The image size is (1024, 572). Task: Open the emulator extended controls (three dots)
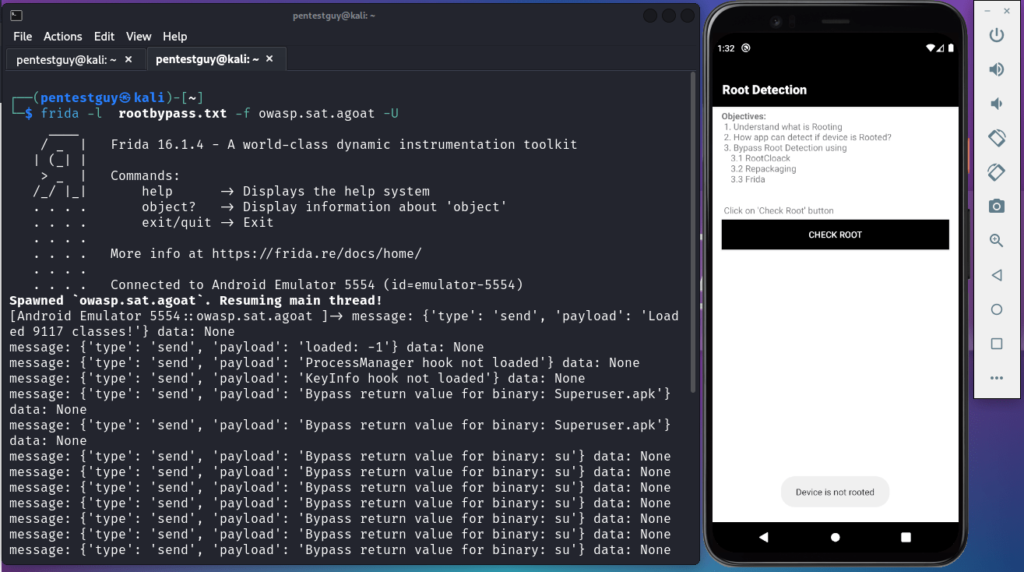coord(996,378)
